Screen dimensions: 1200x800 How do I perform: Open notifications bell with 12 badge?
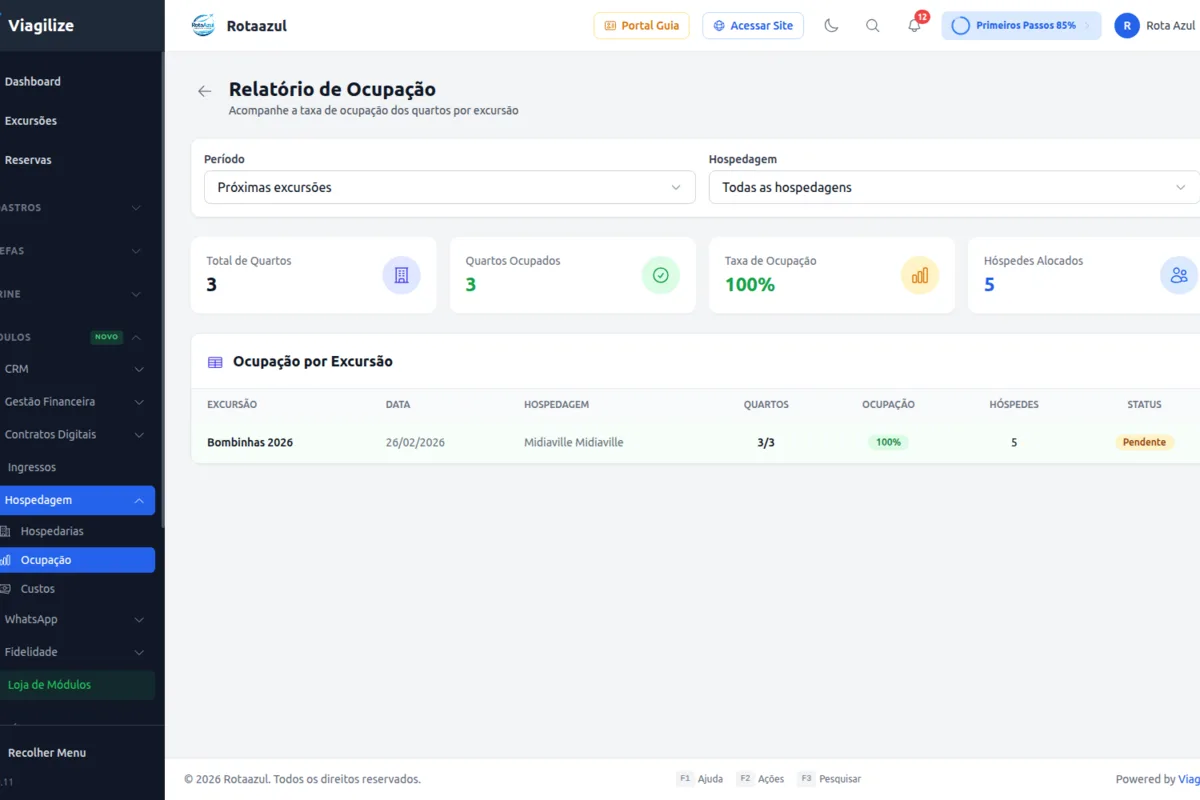[x=914, y=26]
